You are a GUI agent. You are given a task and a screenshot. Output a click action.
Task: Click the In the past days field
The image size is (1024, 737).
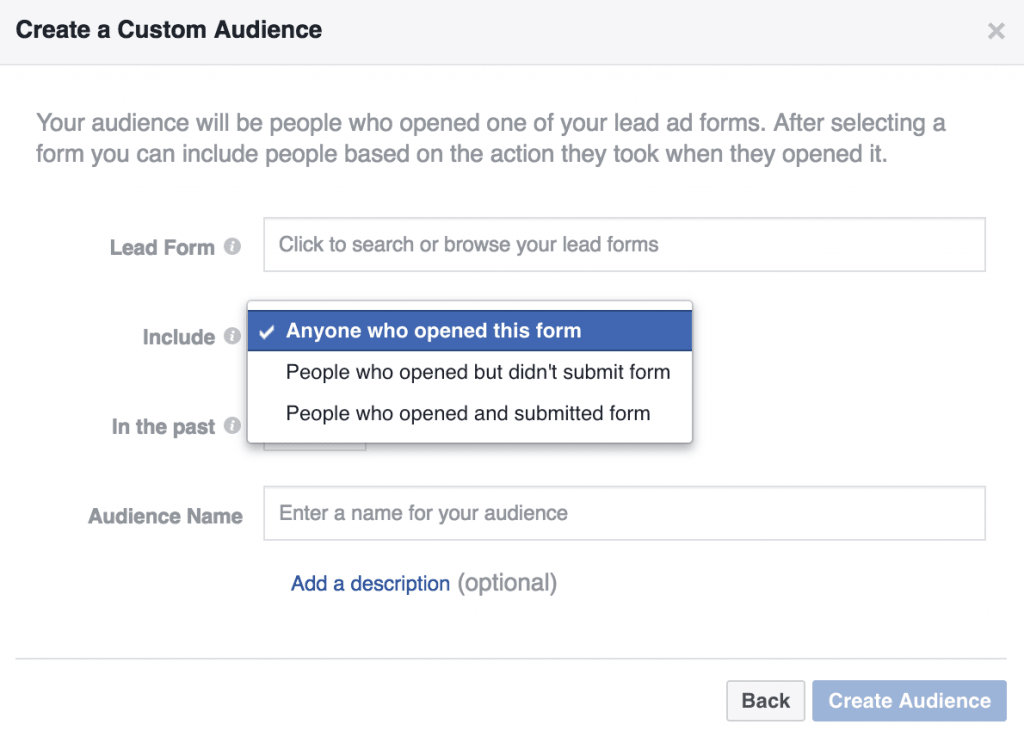[315, 446]
